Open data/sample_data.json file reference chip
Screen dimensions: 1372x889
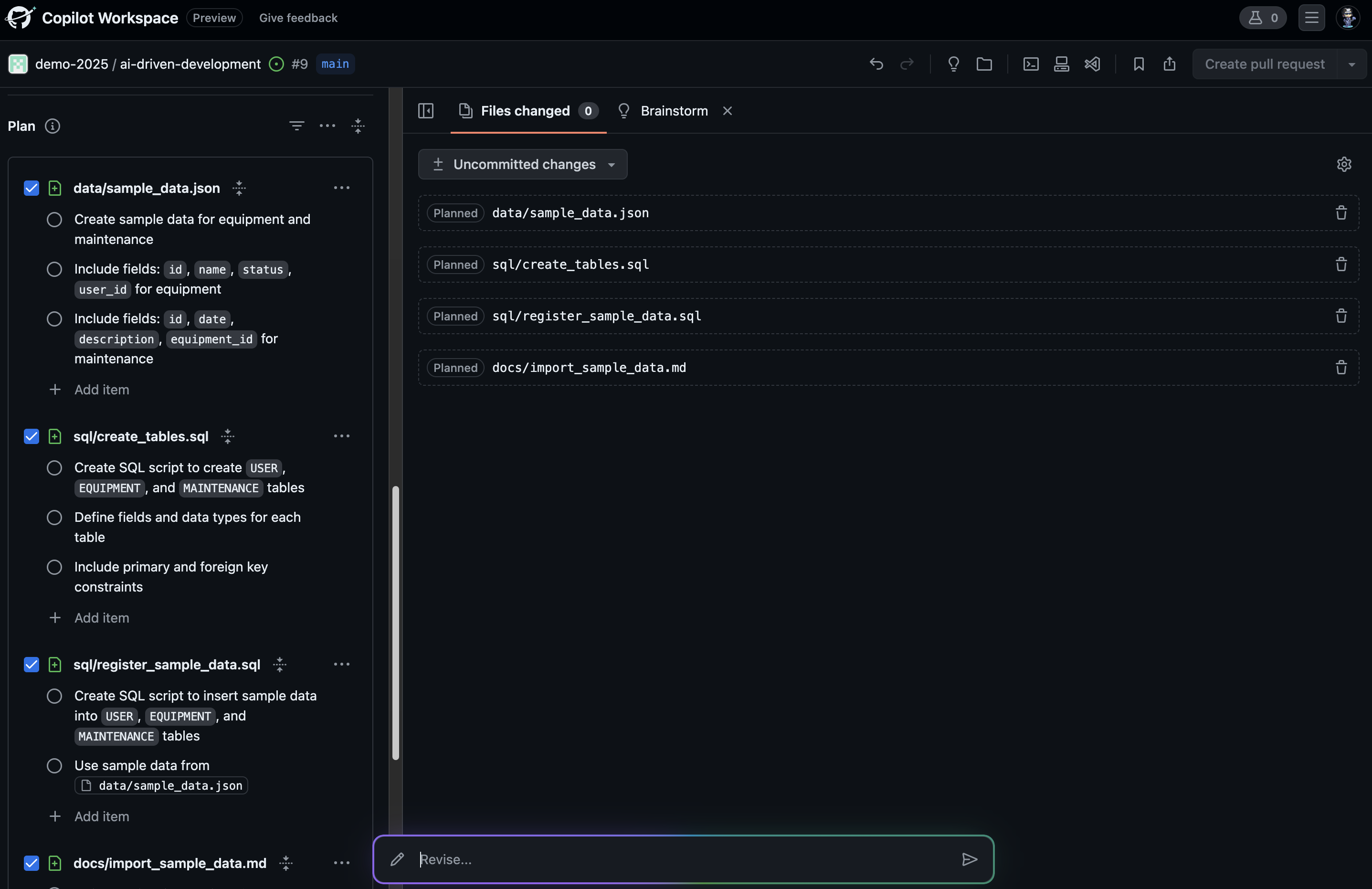coord(161,785)
